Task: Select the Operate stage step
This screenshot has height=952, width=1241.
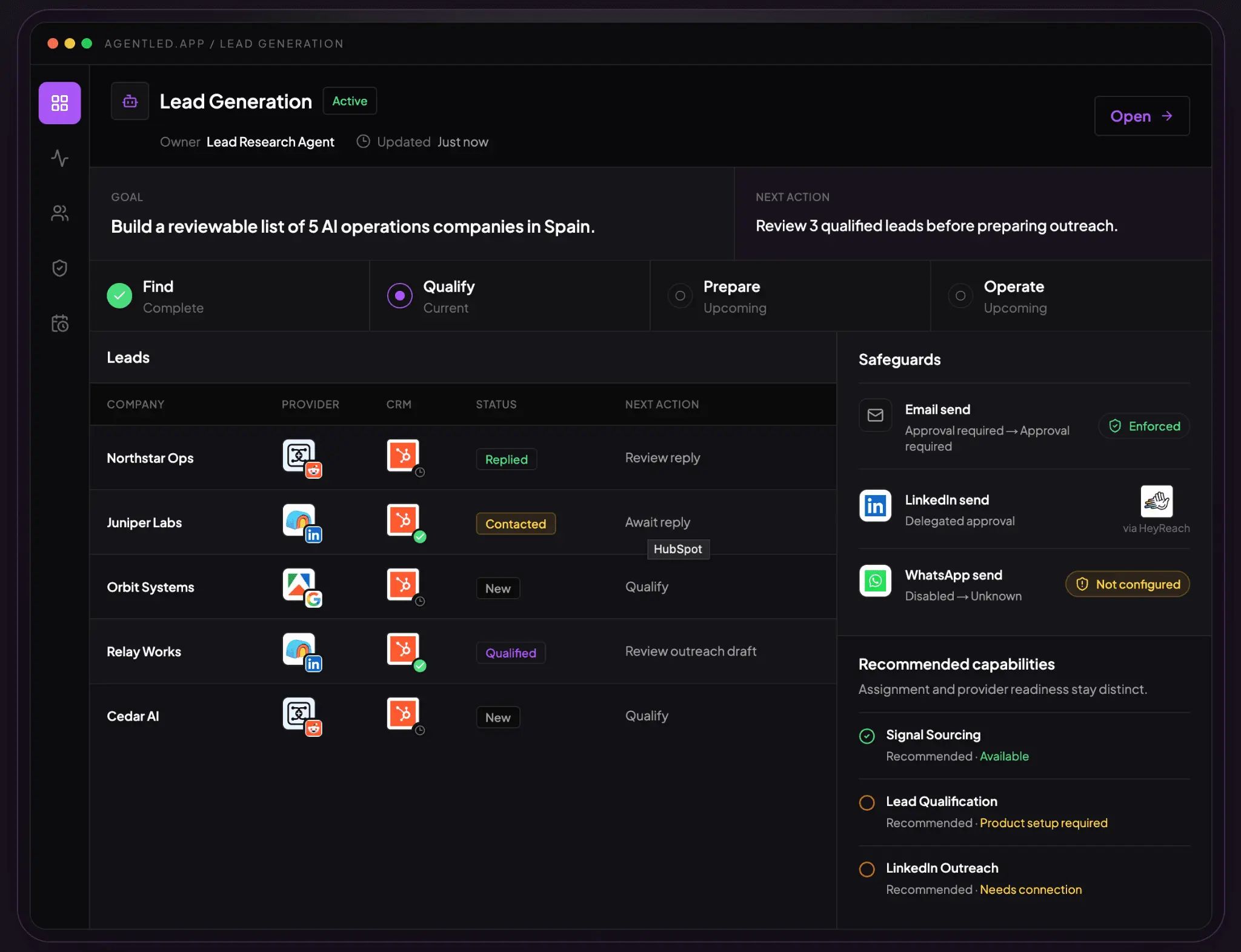Action: point(1071,296)
